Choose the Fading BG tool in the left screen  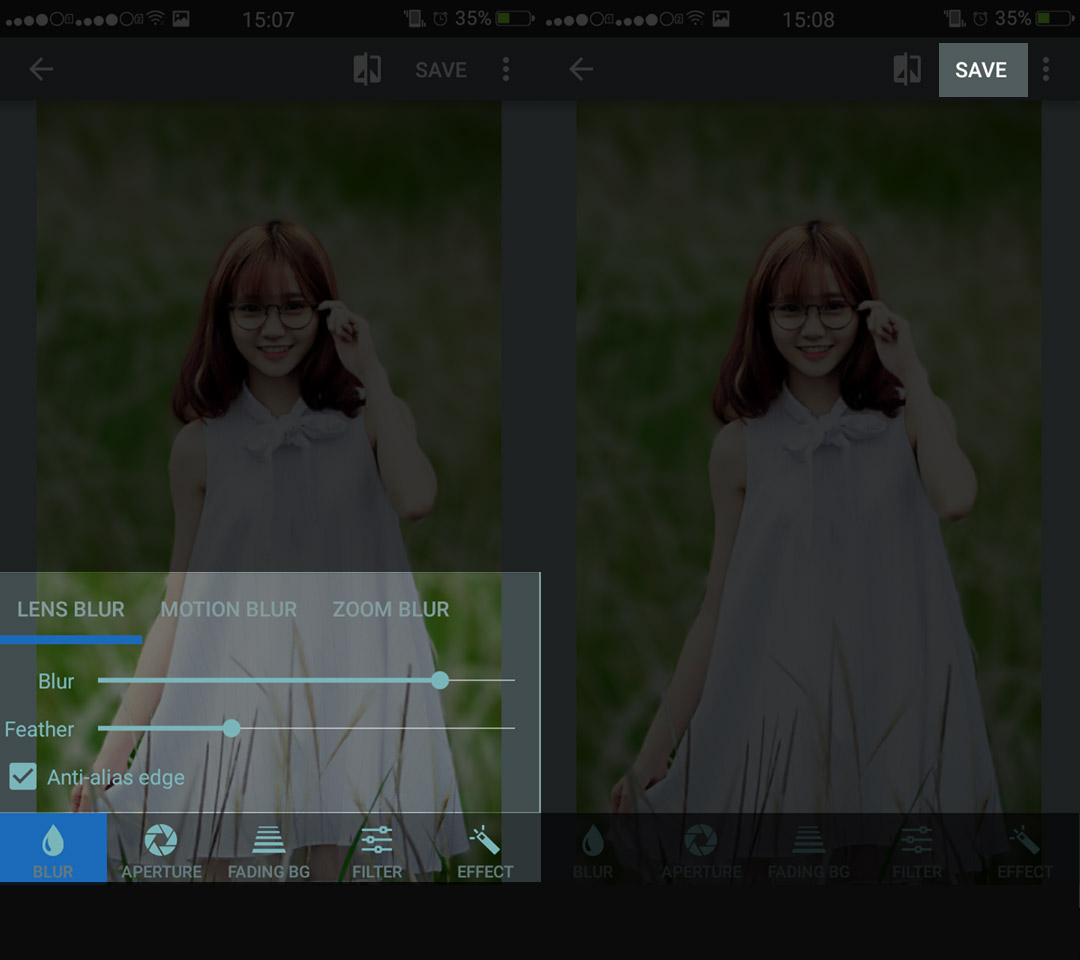pos(268,848)
